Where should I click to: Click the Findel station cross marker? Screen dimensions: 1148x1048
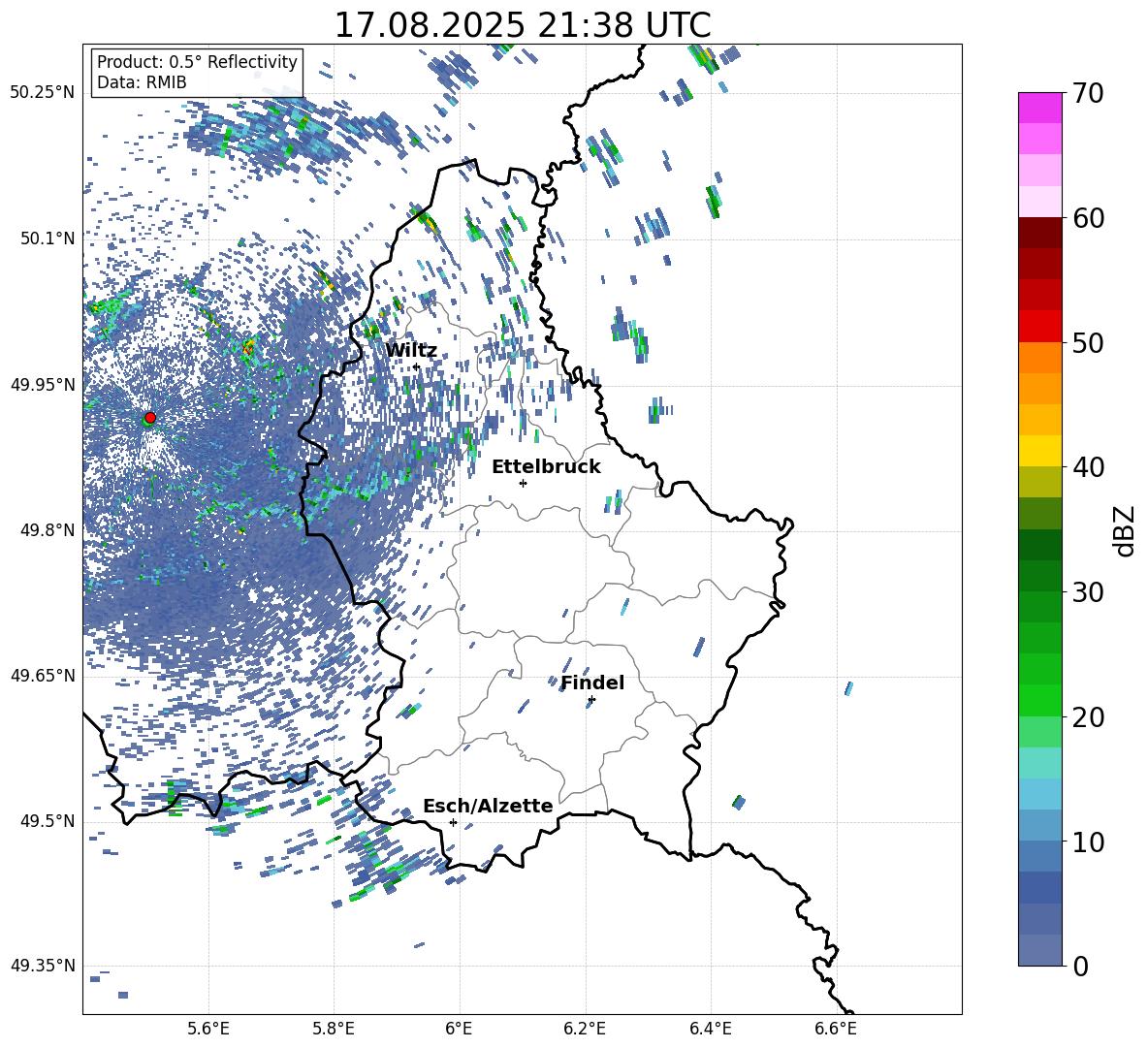click(591, 700)
